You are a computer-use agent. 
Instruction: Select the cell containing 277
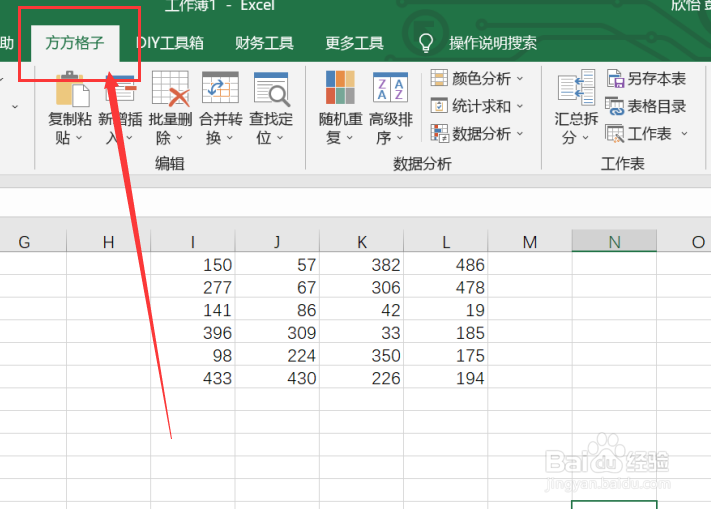click(193, 286)
